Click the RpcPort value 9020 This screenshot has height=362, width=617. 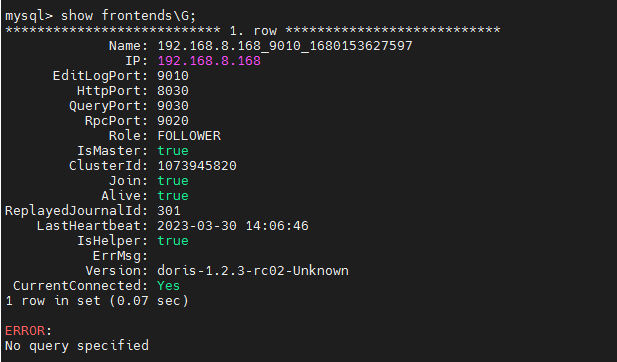pyautogui.click(x=173, y=120)
